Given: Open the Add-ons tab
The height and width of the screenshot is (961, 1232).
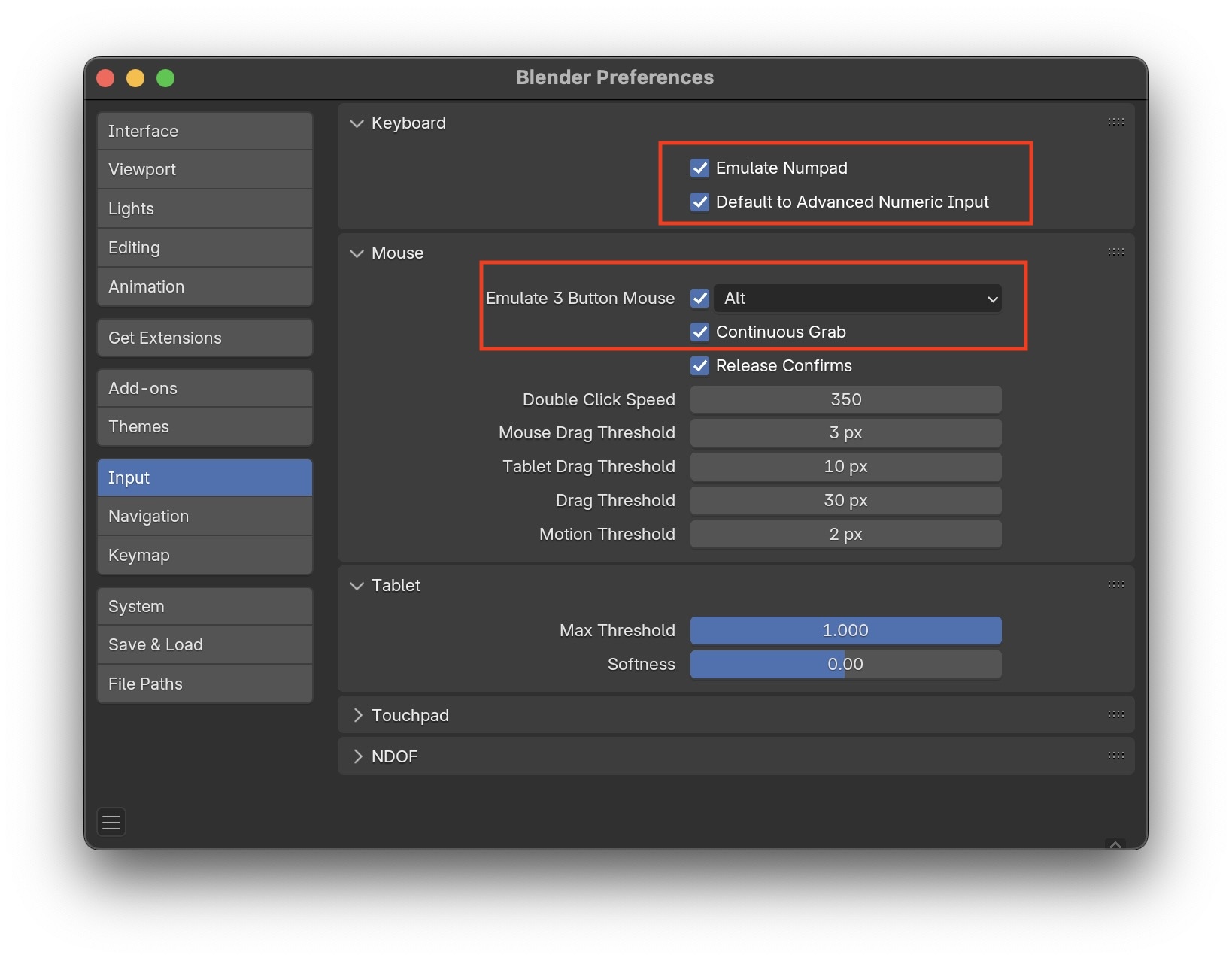Looking at the screenshot, I should [205, 388].
